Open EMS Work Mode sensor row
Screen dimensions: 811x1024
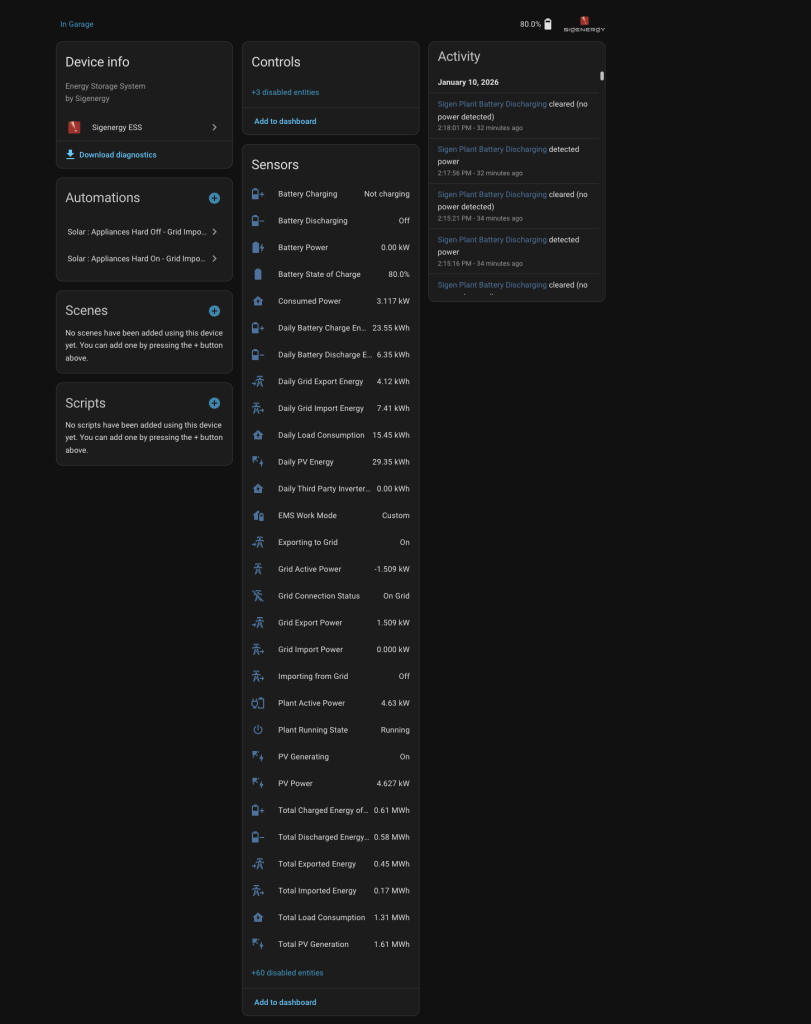point(330,516)
